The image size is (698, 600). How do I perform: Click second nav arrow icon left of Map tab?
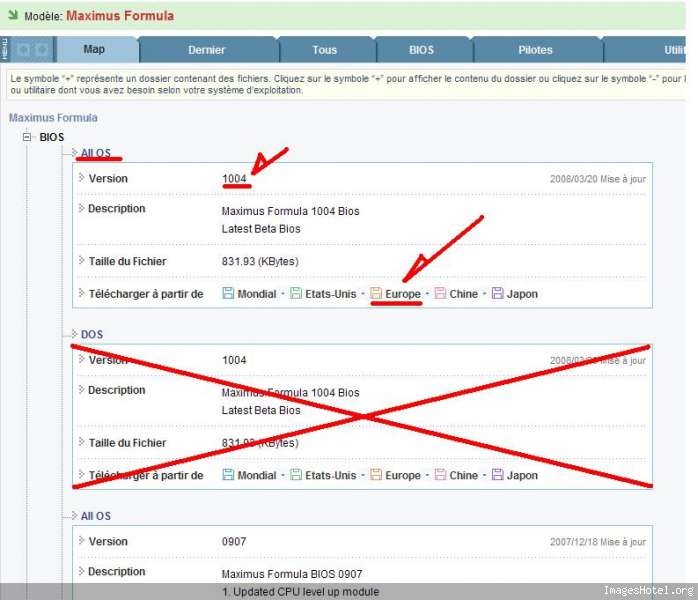pos(42,49)
